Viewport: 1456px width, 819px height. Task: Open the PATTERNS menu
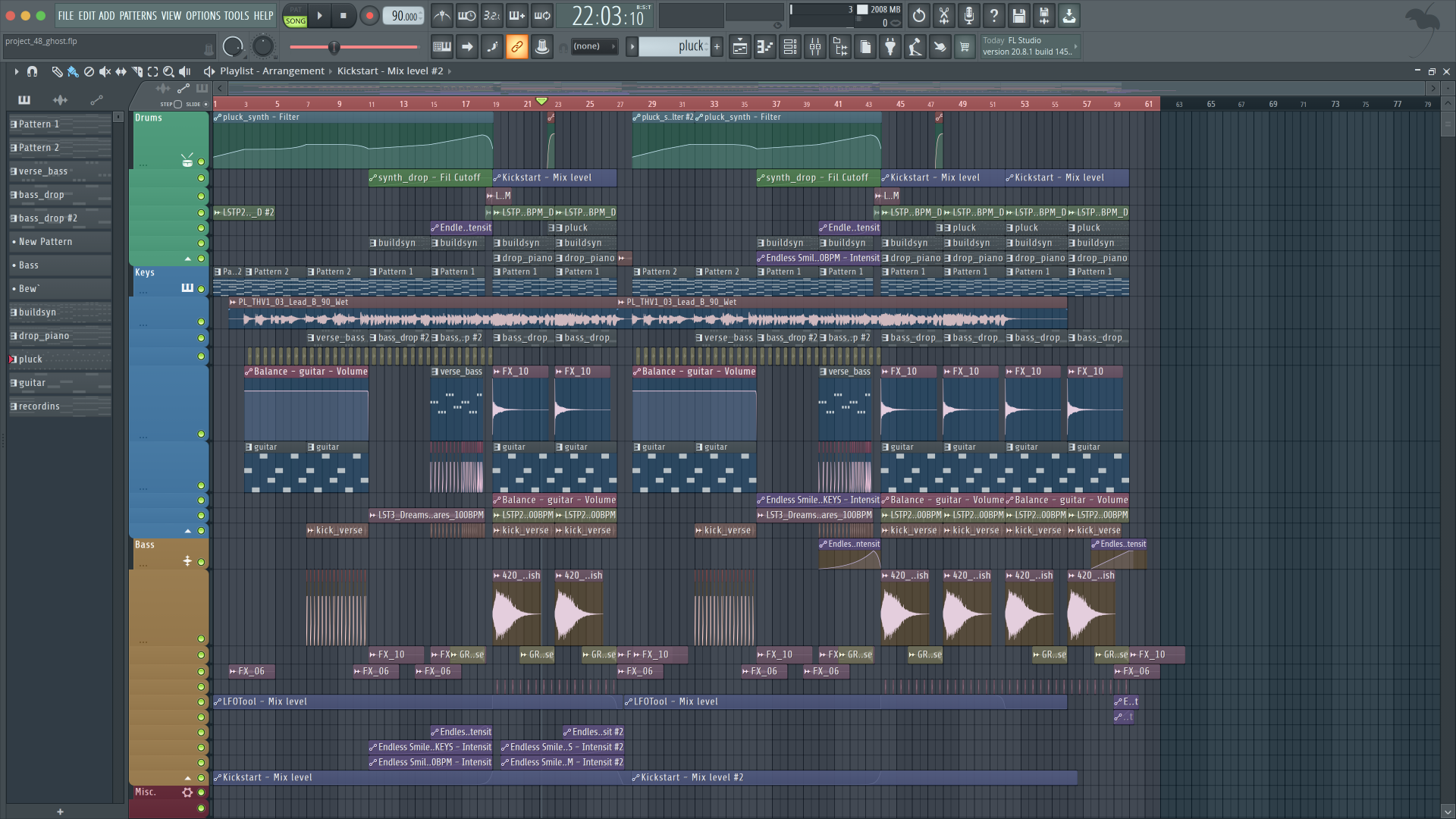(138, 15)
